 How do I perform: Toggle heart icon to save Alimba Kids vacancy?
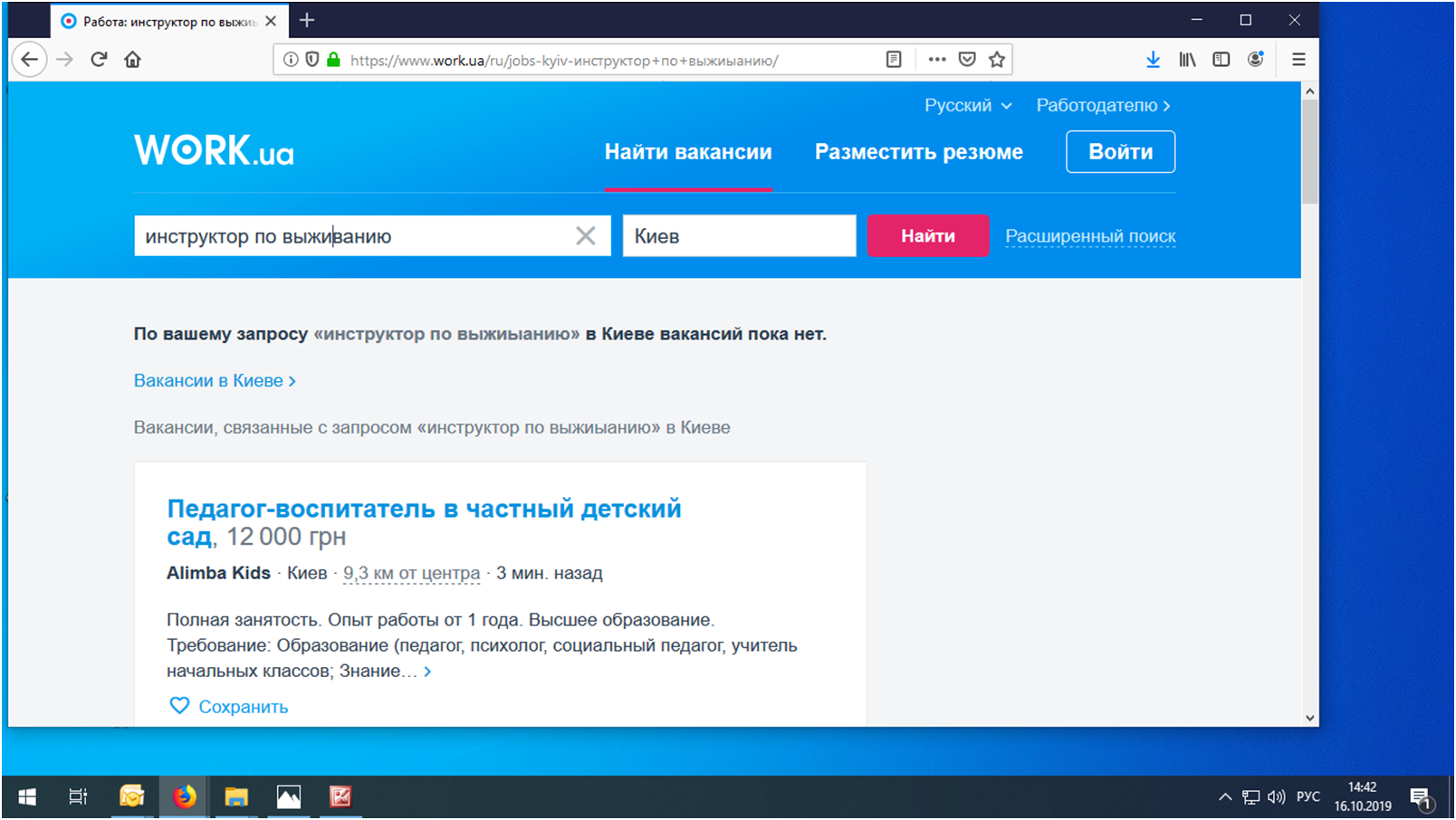point(179,706)
